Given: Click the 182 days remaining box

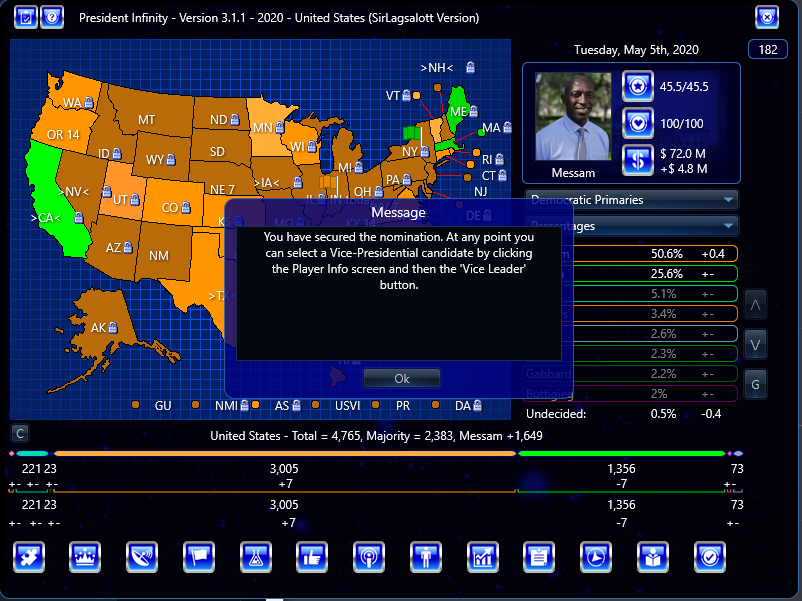Looking at the screenshot, I should pyautogui.click(x=767, y=50).
